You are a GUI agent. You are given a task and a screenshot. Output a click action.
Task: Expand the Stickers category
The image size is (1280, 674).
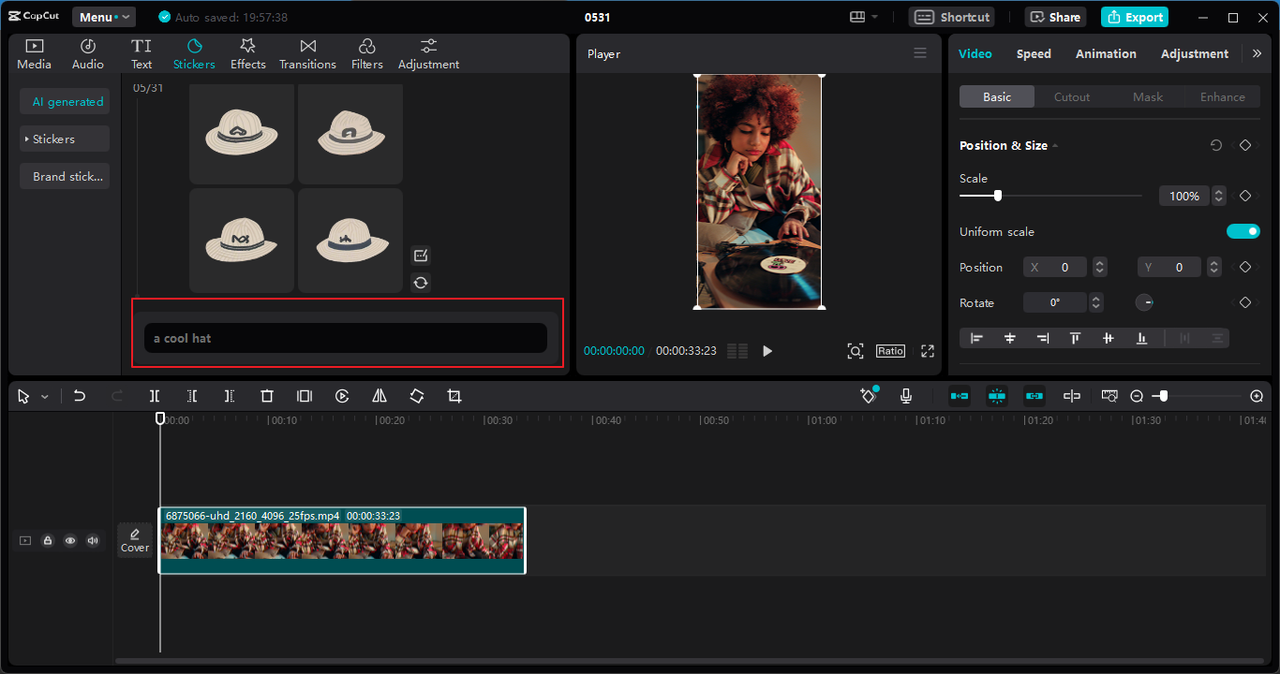click(54, 139)
